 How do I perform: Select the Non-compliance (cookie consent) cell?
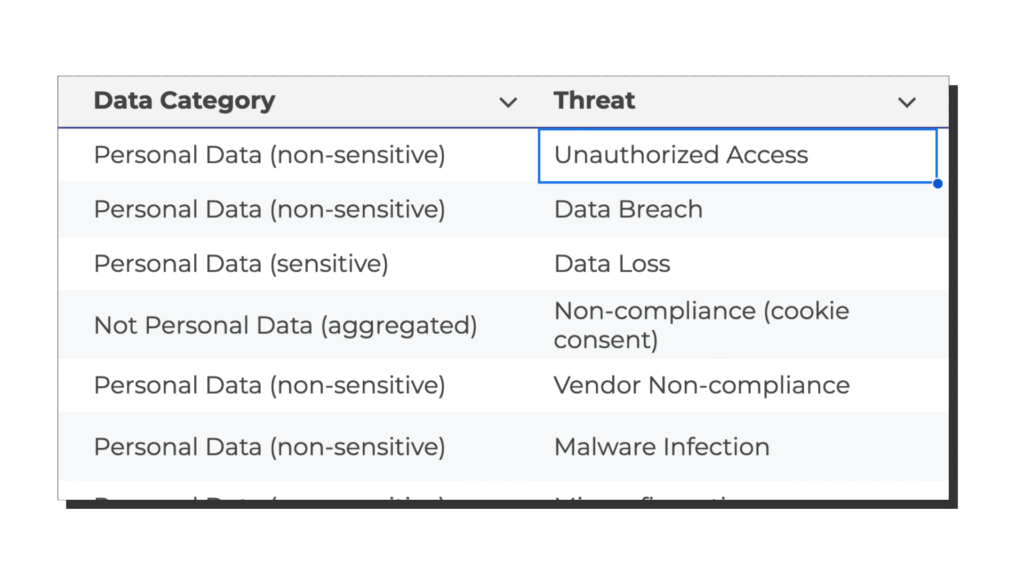[x=701, y=325]
